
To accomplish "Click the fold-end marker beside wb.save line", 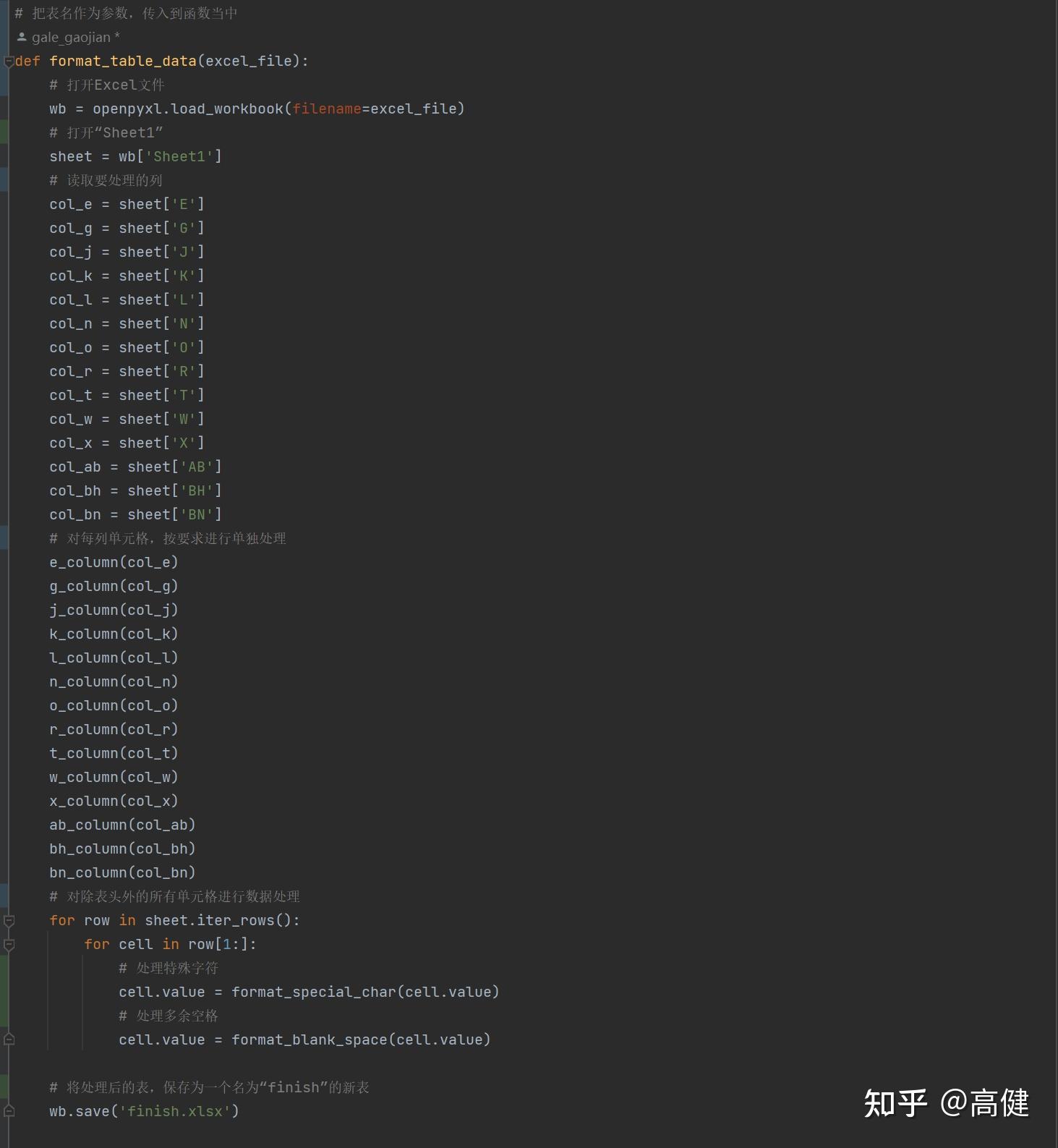I will pos(9,1111).
